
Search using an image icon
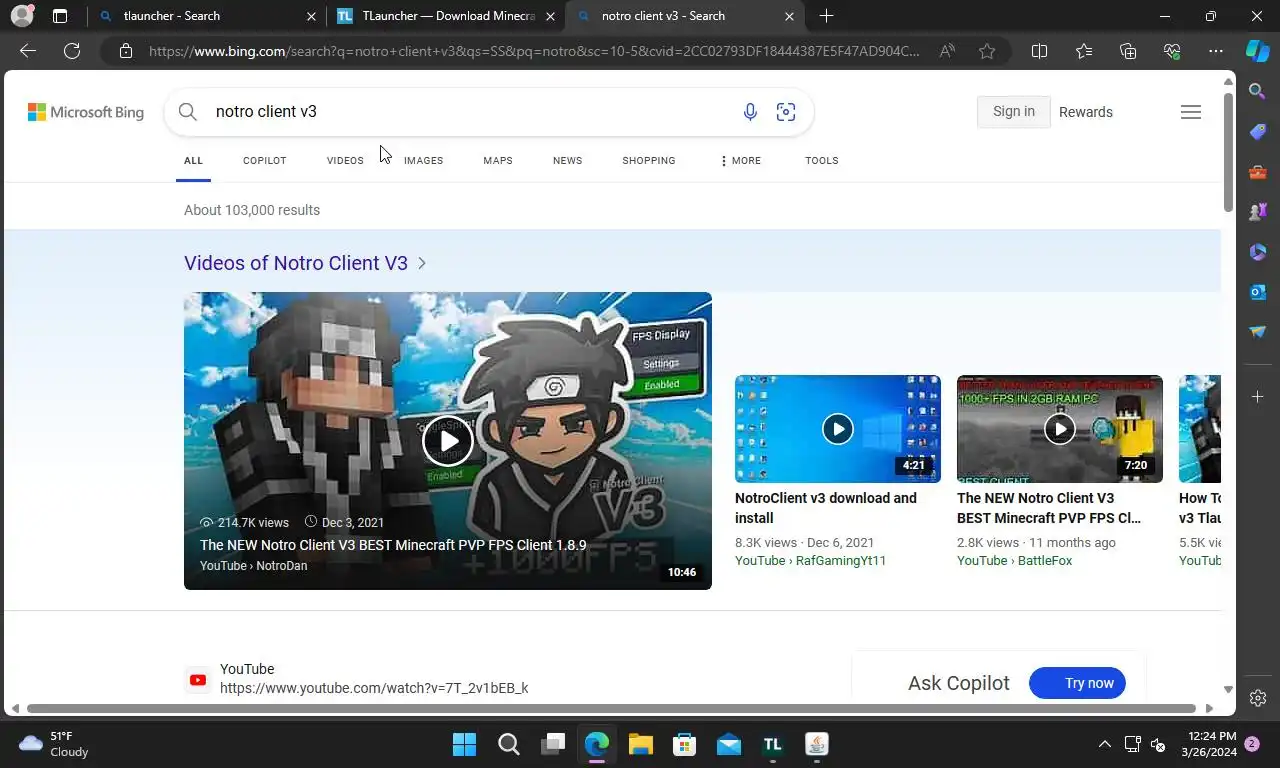tap(786, 112)
